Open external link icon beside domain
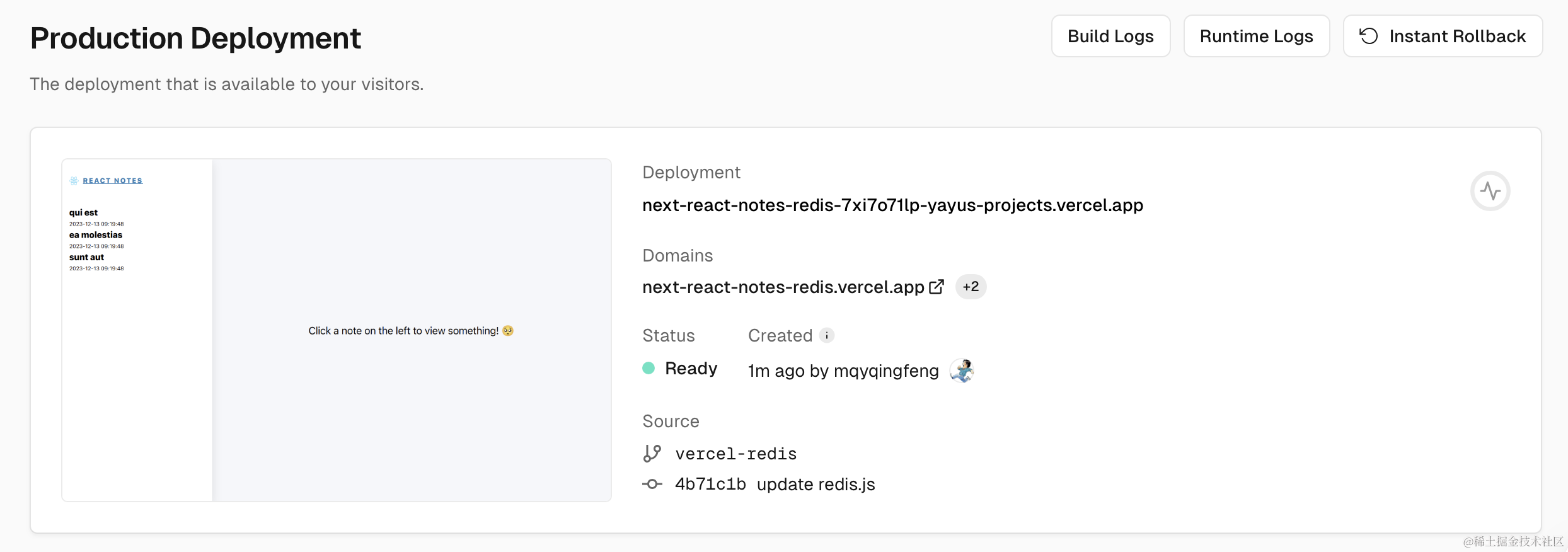This screenshot has height=552, width=1568. (x=937, y=287)
